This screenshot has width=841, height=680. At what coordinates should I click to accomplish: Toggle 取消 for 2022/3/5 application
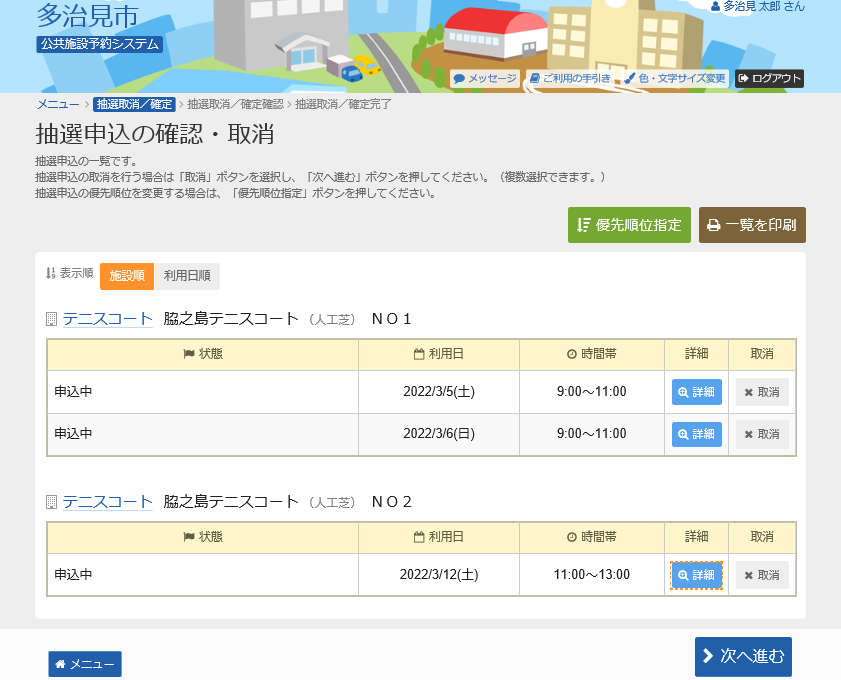762,392
